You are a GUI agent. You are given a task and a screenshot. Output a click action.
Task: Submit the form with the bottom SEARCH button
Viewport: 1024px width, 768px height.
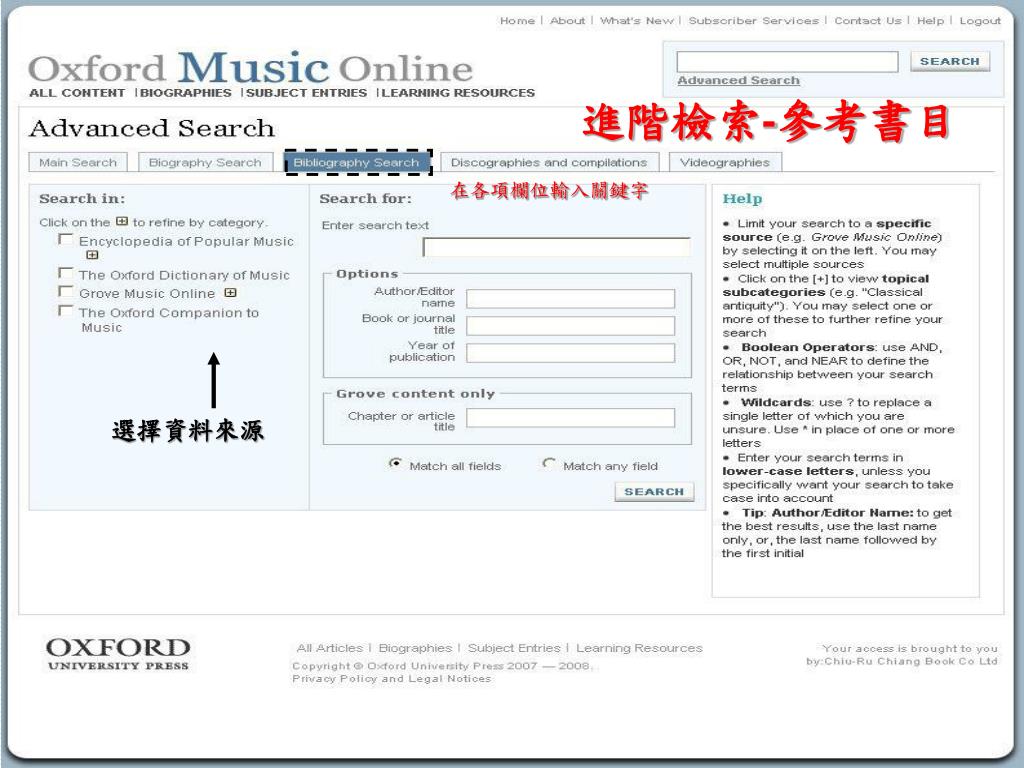tap(654, 492)
